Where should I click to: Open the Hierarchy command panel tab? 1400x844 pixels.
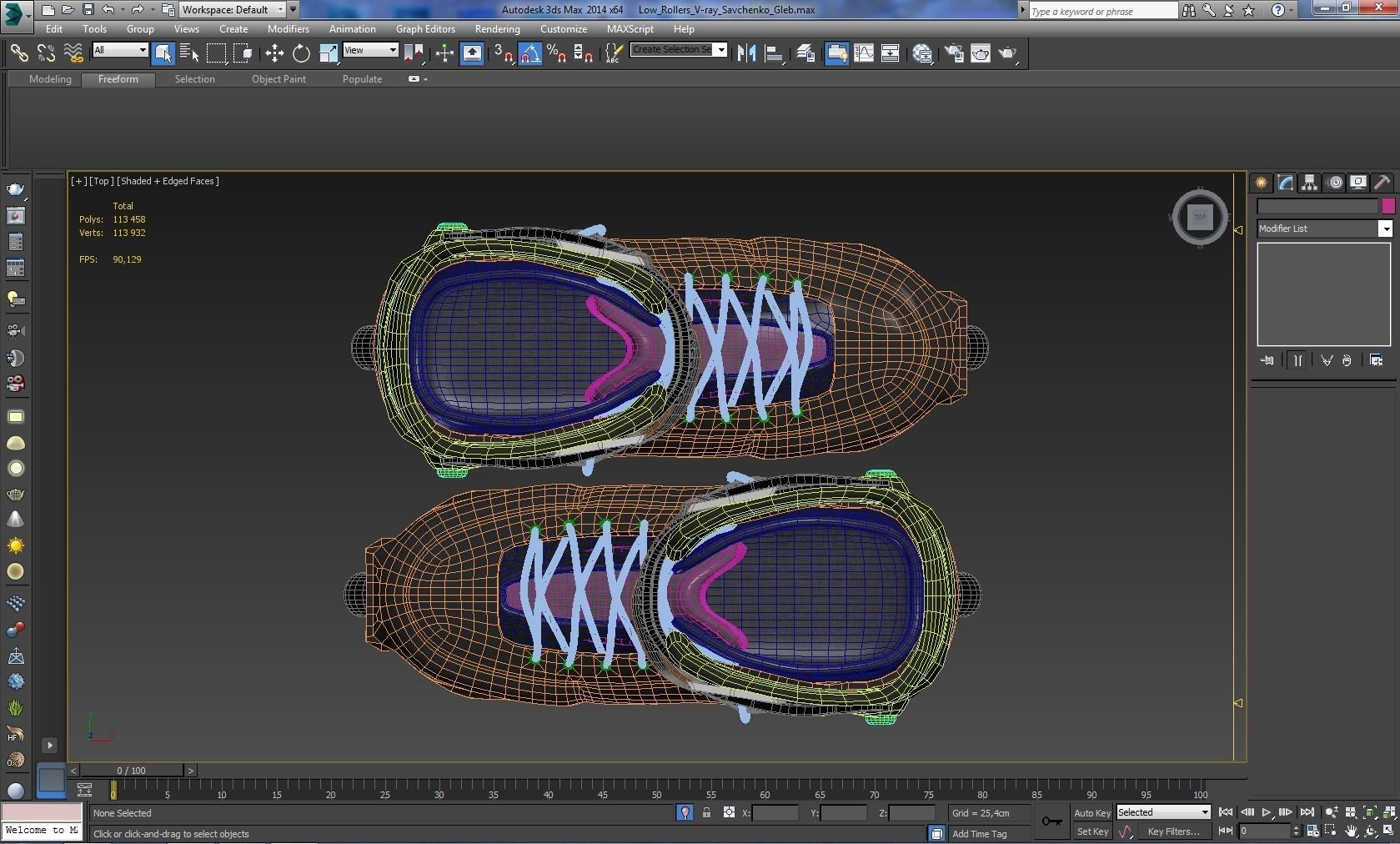1309,183
